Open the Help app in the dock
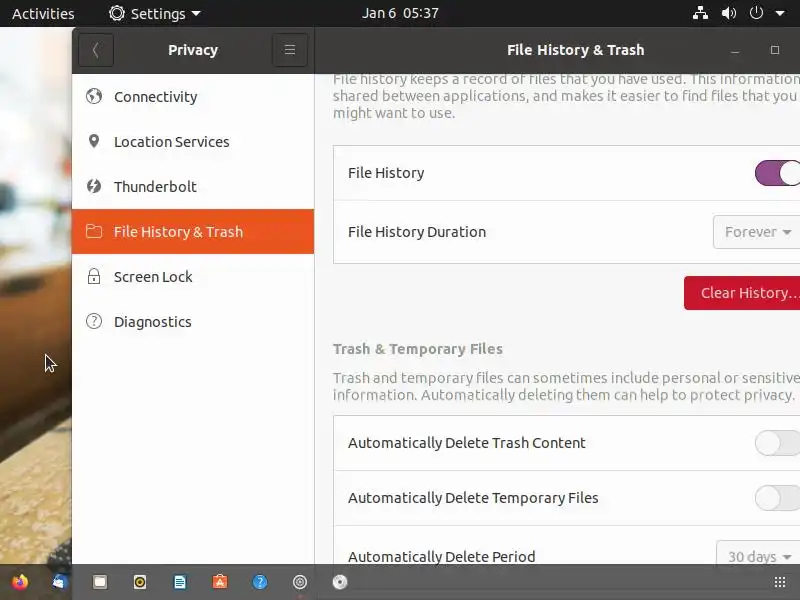This screenshot has height=600, width=800. tap(260, 582)
